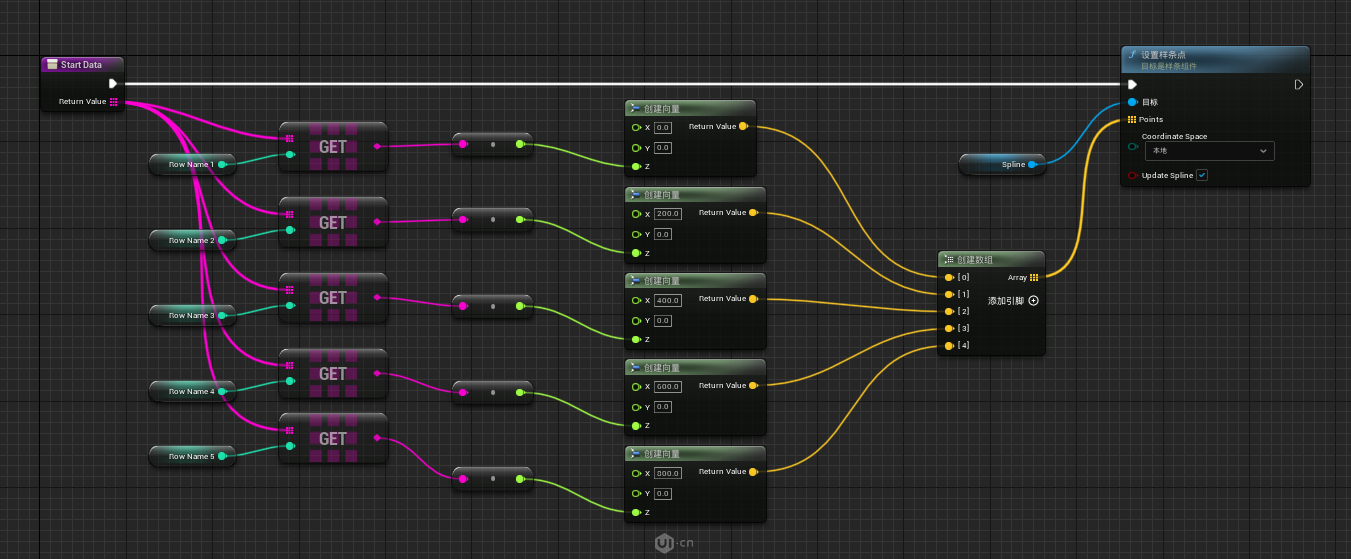Screen dimensions: 1351x559
Task: Select the Row Name 1 variable node
Action: tap(190, 164)
